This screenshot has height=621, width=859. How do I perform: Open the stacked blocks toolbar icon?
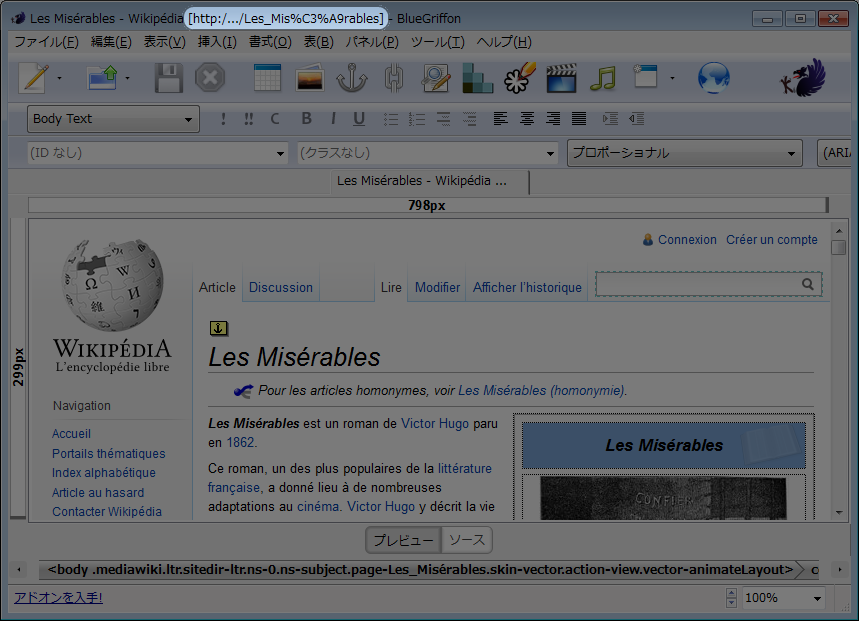[x=478, y=78]
